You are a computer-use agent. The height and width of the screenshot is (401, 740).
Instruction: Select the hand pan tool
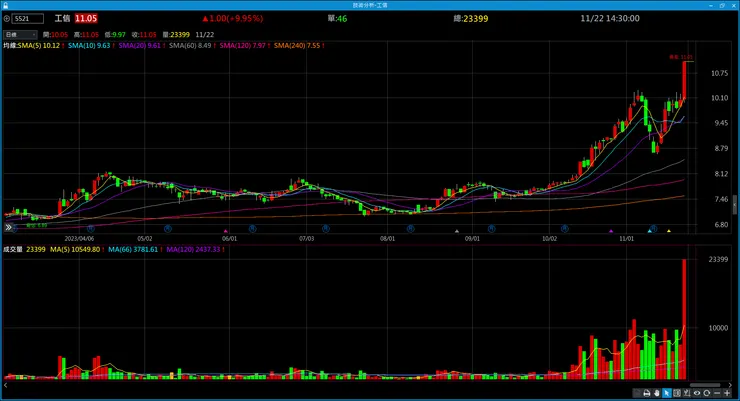[x=656, y=393]
